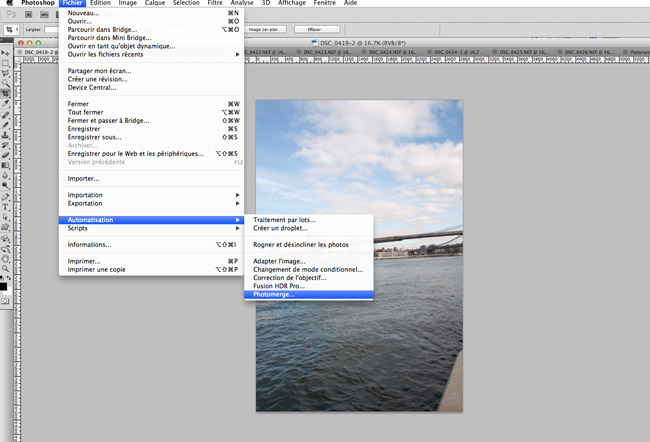Select the Path Selection tool

5,217
